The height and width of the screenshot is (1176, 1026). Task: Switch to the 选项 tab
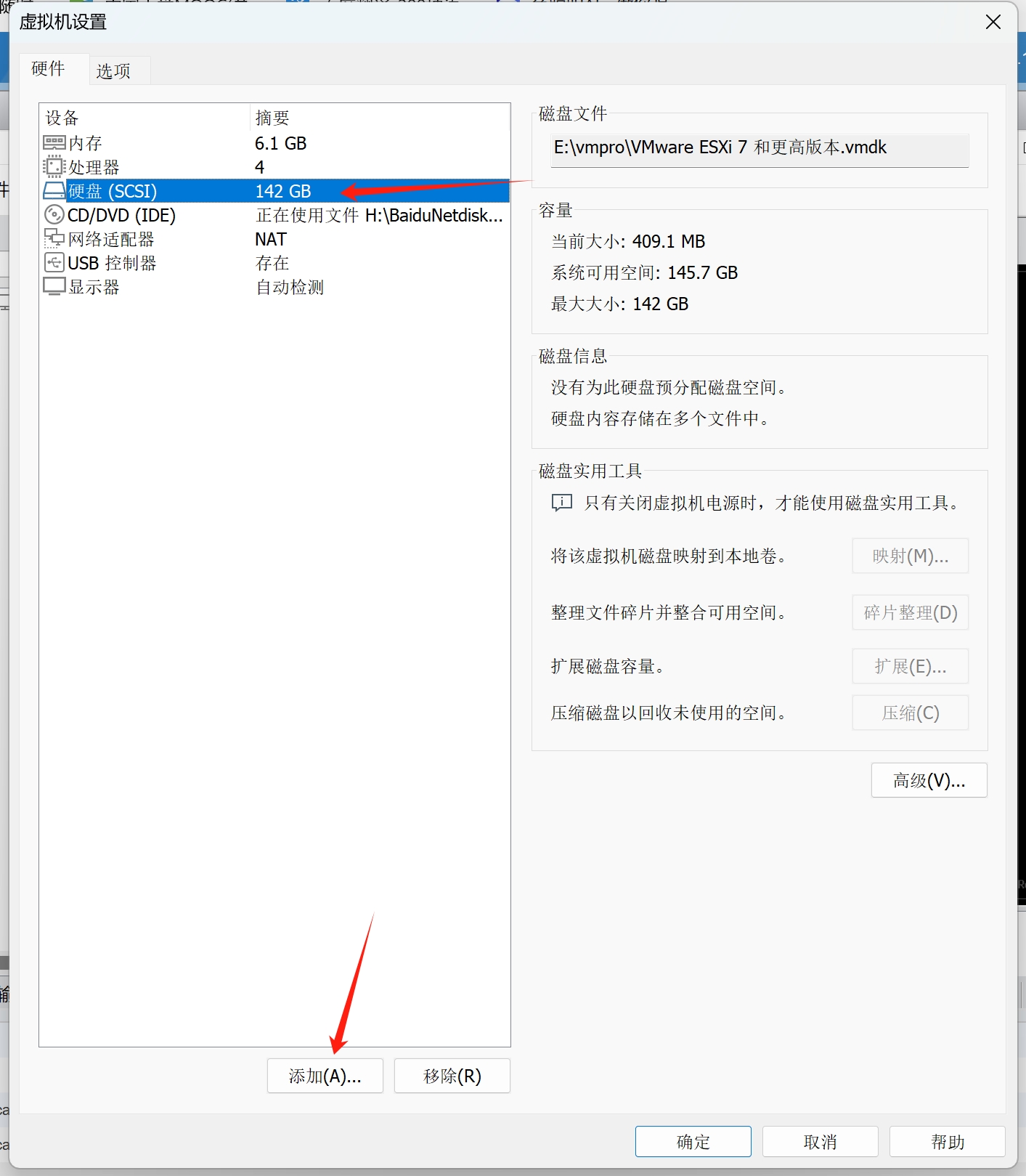[114, 71]
